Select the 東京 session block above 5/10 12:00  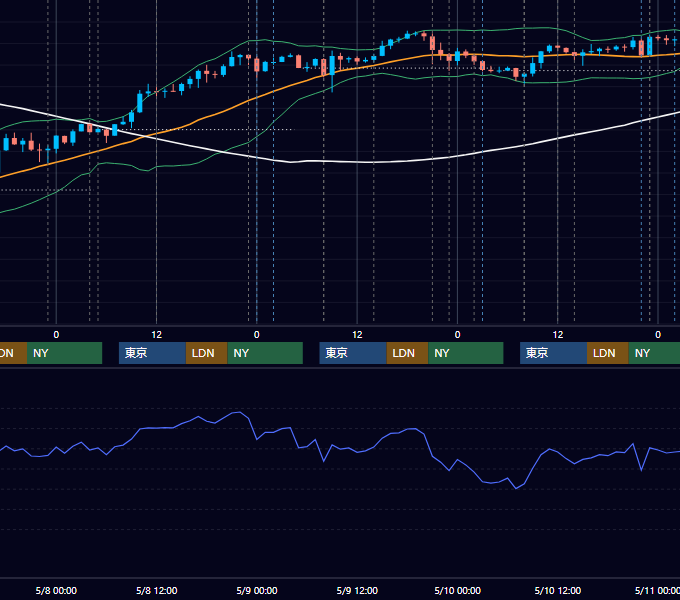[553, 353]
